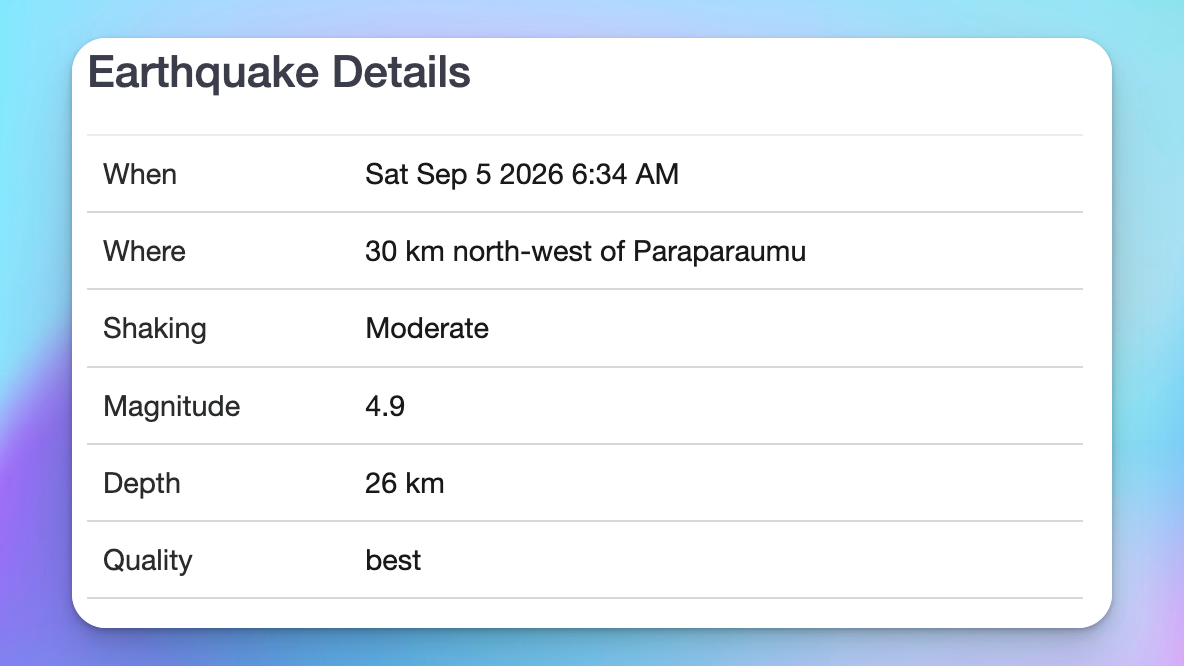Click the depth value 26 km
This screenshot has height=666, width=1184.
[405, 483]
